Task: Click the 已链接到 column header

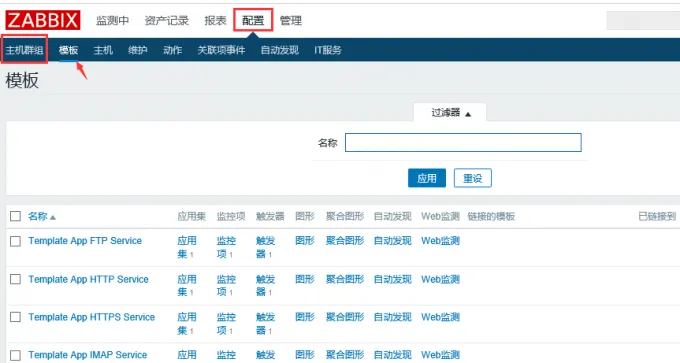Action: 657,216
